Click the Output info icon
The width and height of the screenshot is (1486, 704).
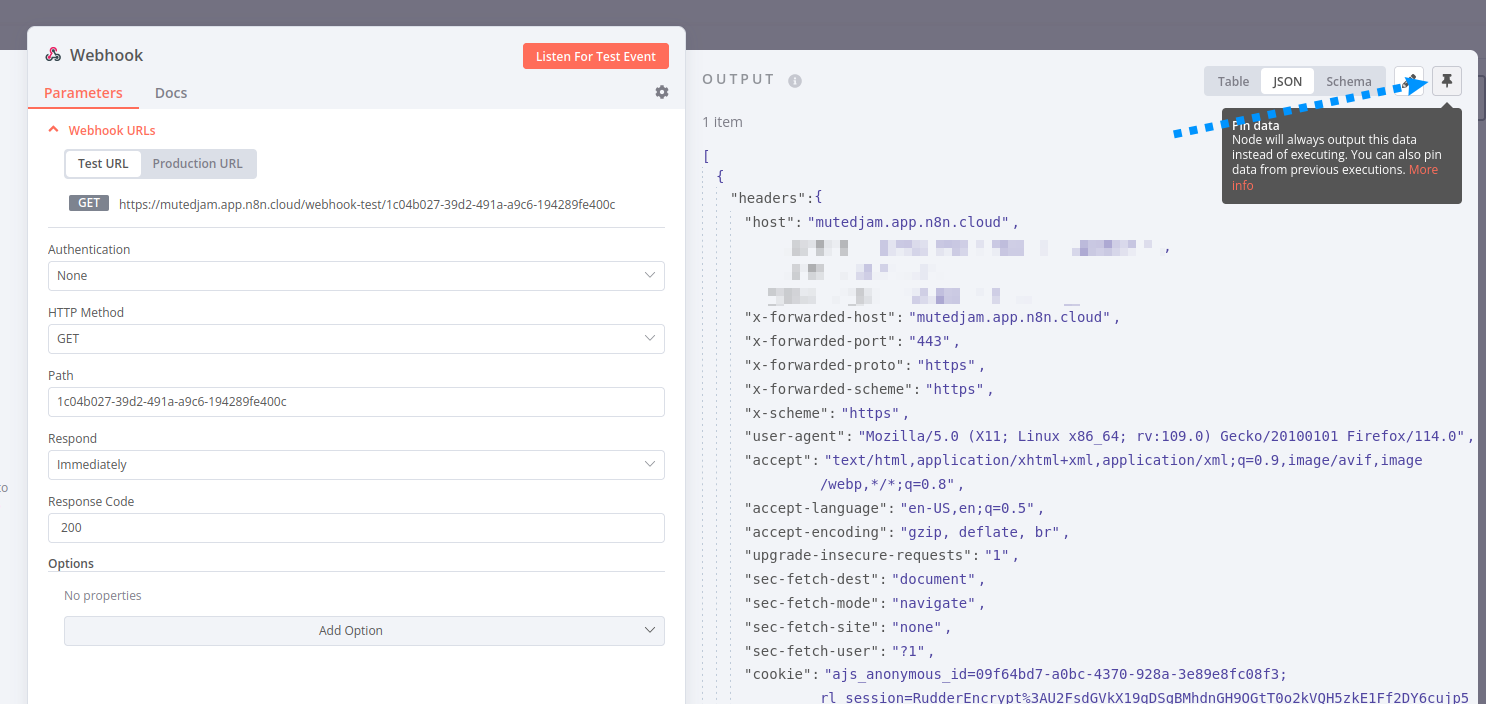795,81
